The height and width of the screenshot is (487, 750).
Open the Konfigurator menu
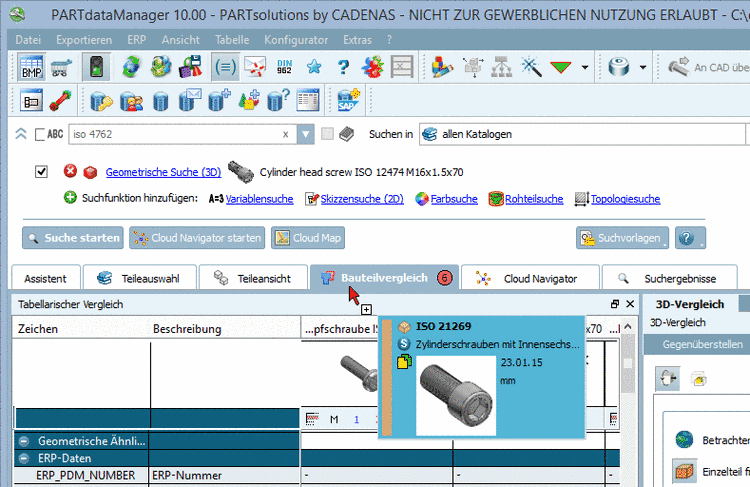tap(296, 40)
